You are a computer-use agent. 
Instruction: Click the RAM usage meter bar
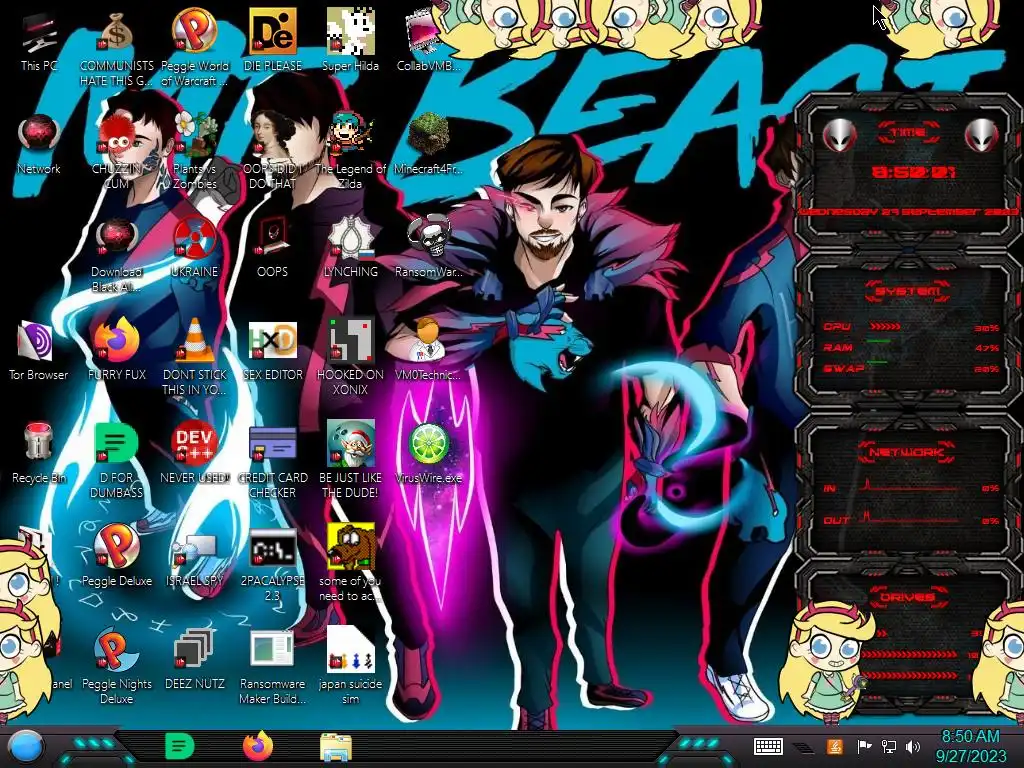(x=879, y=342)
